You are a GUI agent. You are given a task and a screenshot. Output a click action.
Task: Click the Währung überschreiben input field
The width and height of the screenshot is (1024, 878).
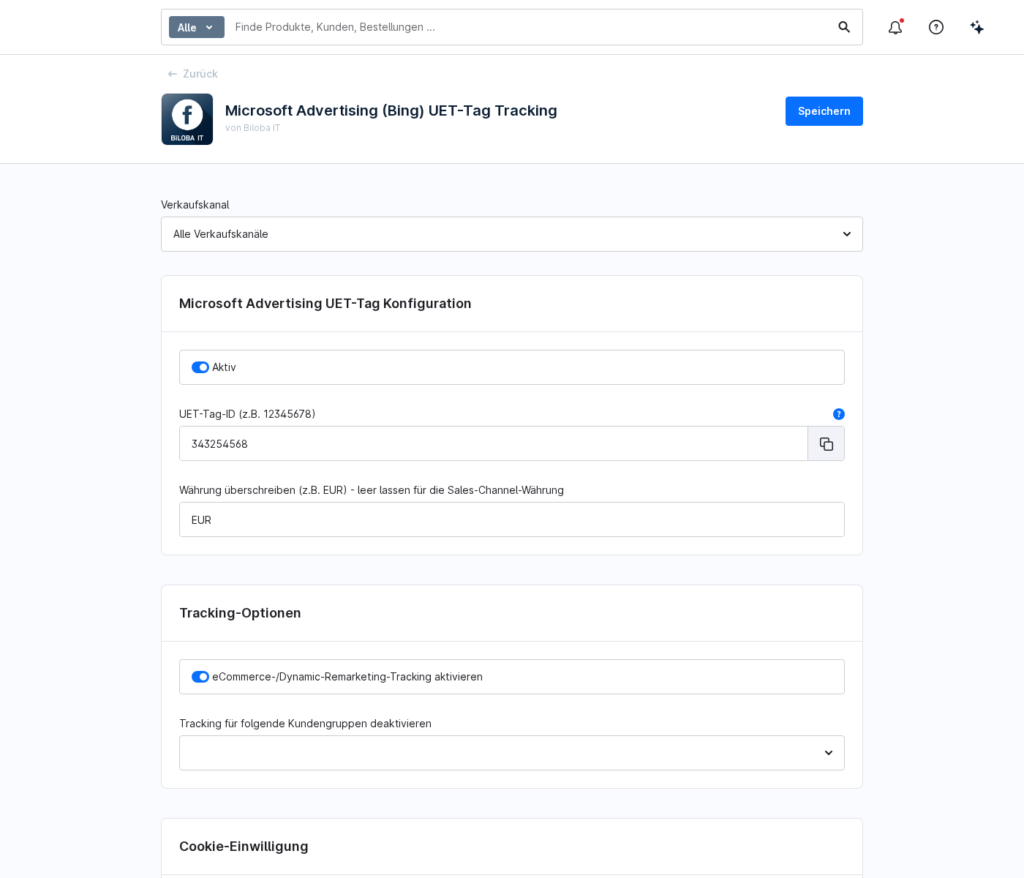coord(511,520)
